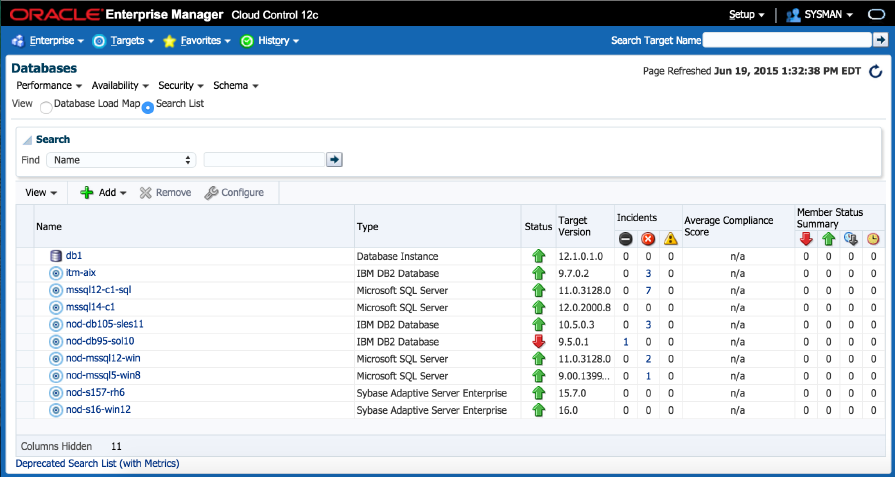Click the Search Target Name field
The image size is (895, 477).
(787, 40)
